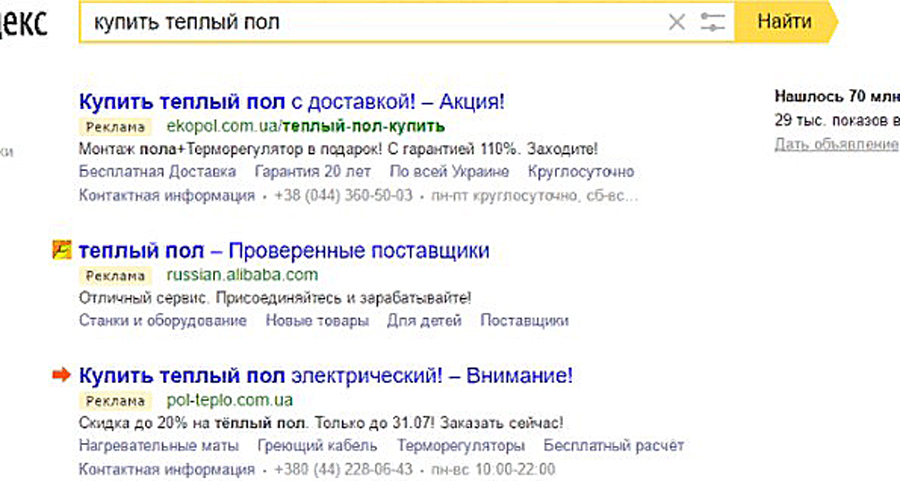
Task: Click the 'Нагревательные маты' sitelink
Action: click(158, 446)
